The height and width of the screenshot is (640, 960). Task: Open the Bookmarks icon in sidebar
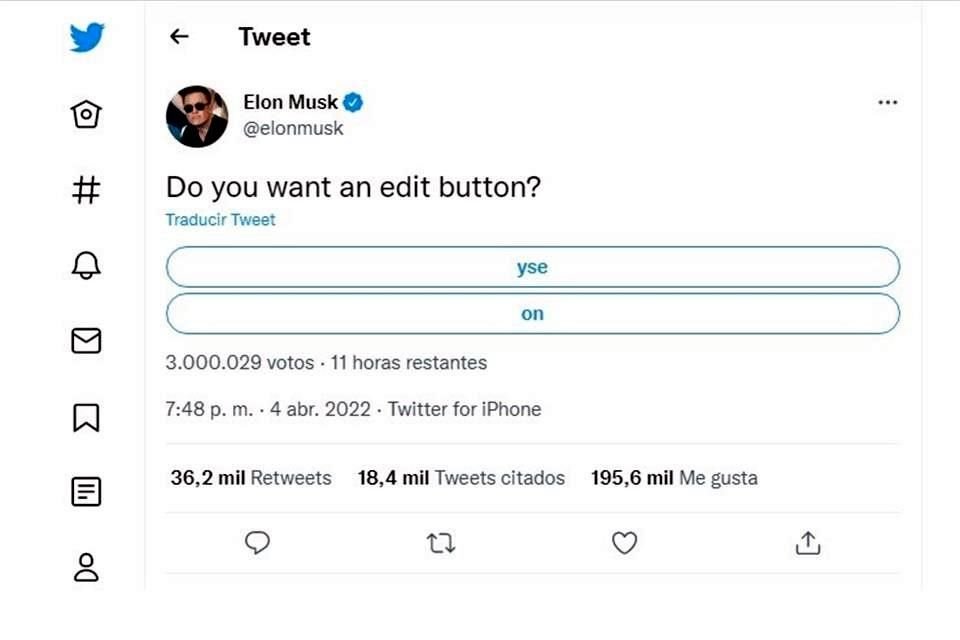tap(87, 417)
